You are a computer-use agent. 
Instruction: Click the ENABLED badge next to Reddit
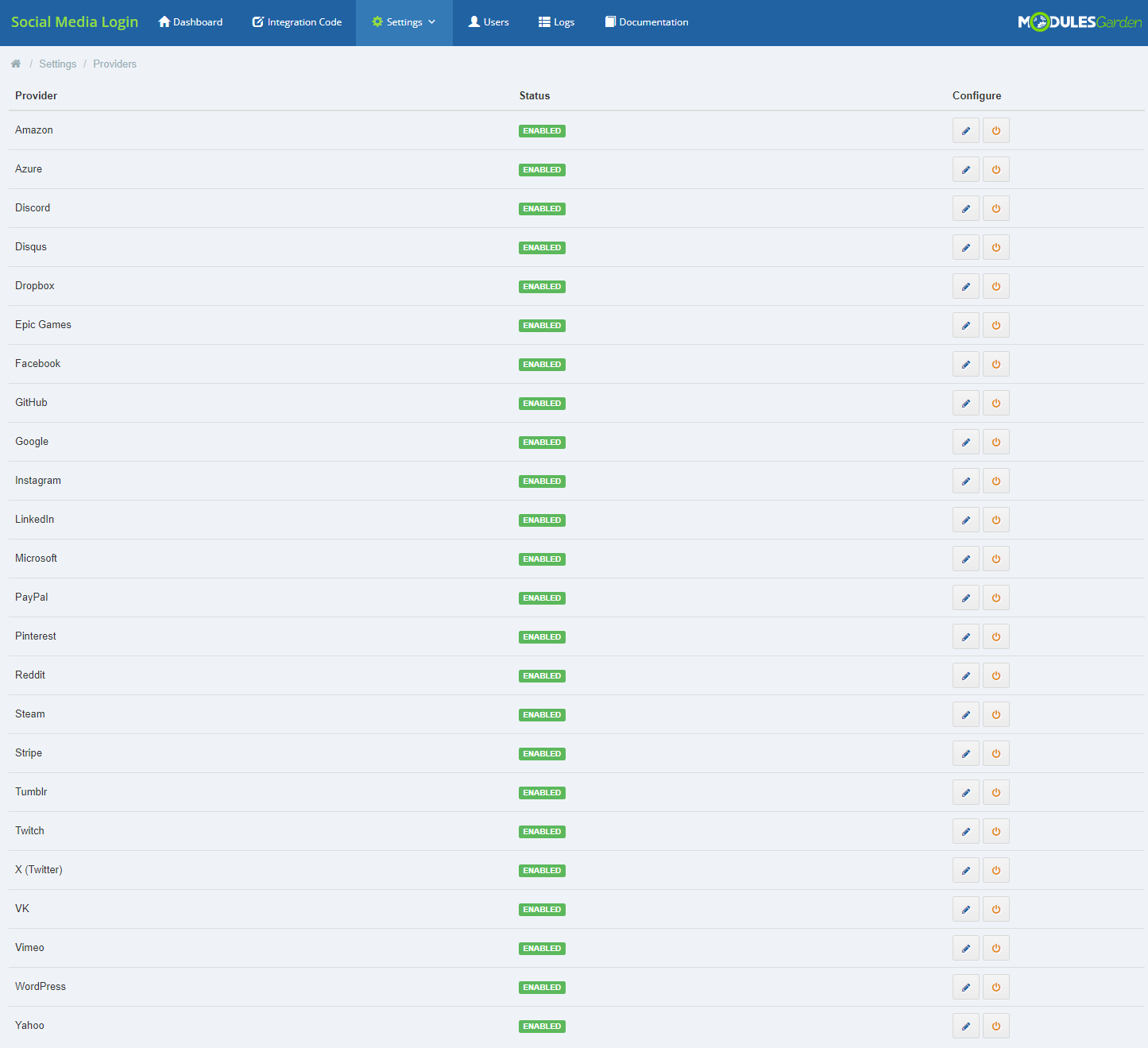(x=542, y=675)
